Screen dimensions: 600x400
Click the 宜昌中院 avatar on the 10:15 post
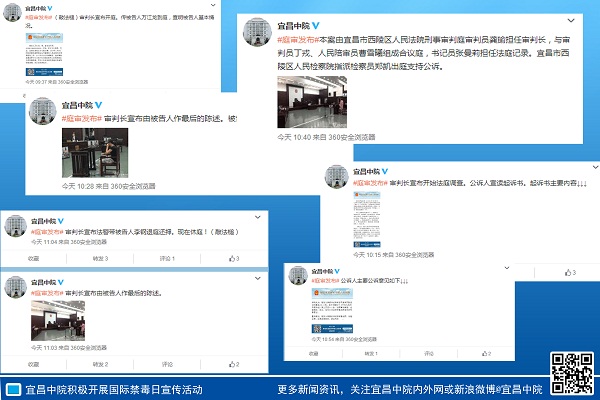tap(336, 178)
